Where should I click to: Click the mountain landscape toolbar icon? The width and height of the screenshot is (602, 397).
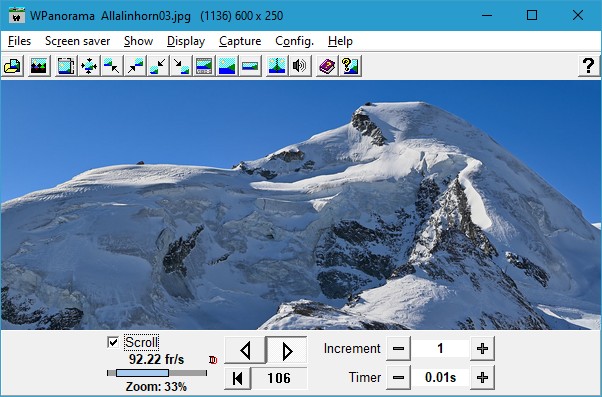39,66
